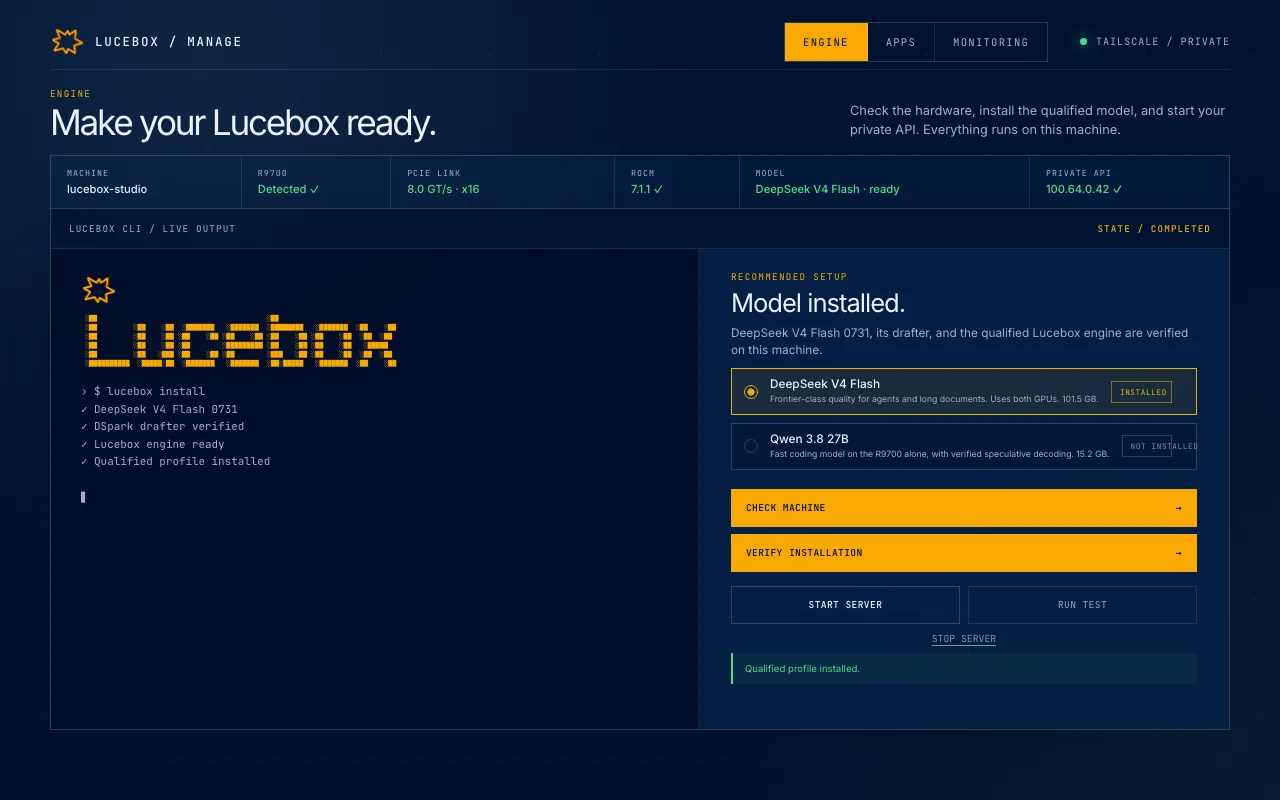
Task: Click the machine name lucebox-studio
Action: 107,189
